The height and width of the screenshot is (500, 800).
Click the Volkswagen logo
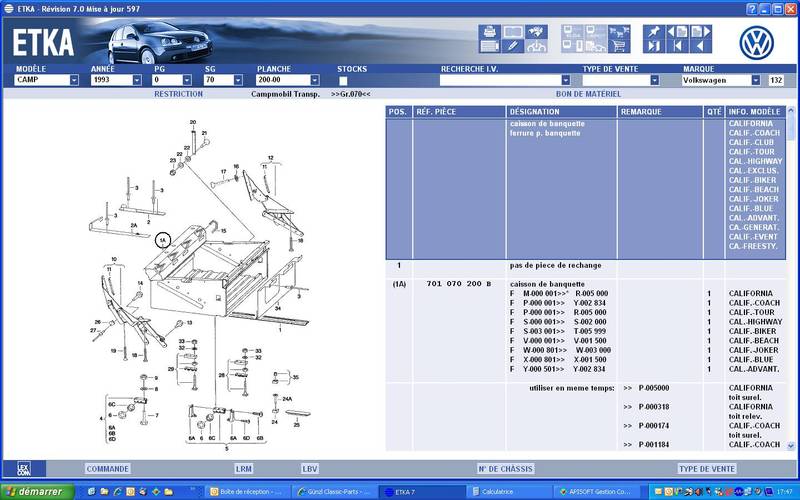click(757, 43)
